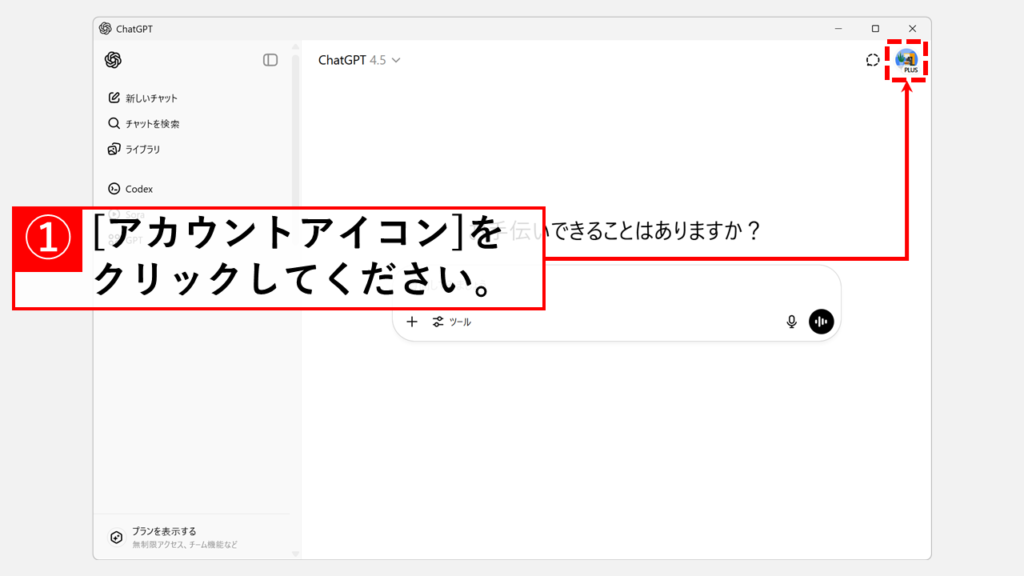Expand the ChatGPT 4.5 model dropdown
Image resolution: width=1024 pixels, height=576 pixels.
click(x=359, y=60)
